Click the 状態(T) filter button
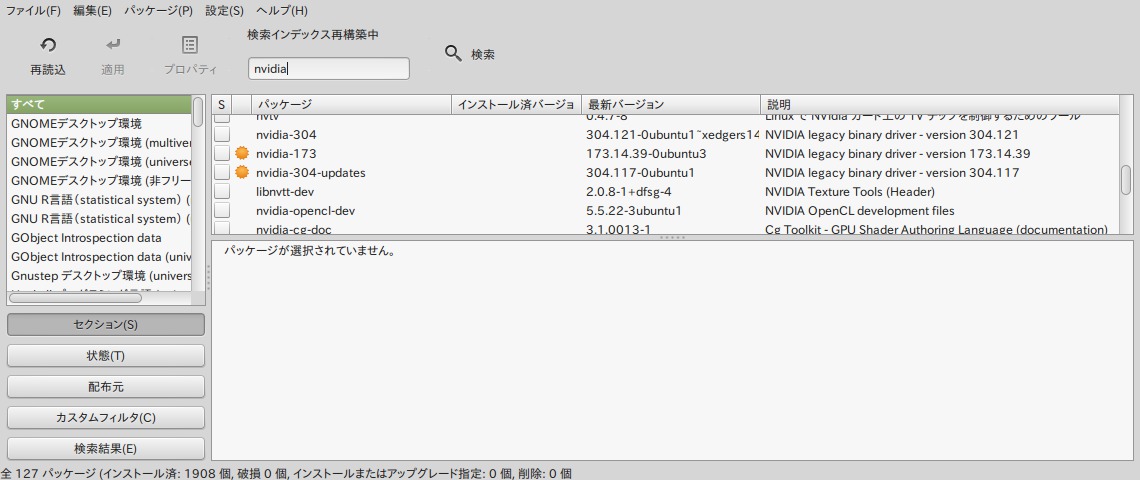 tap(105, 356)
